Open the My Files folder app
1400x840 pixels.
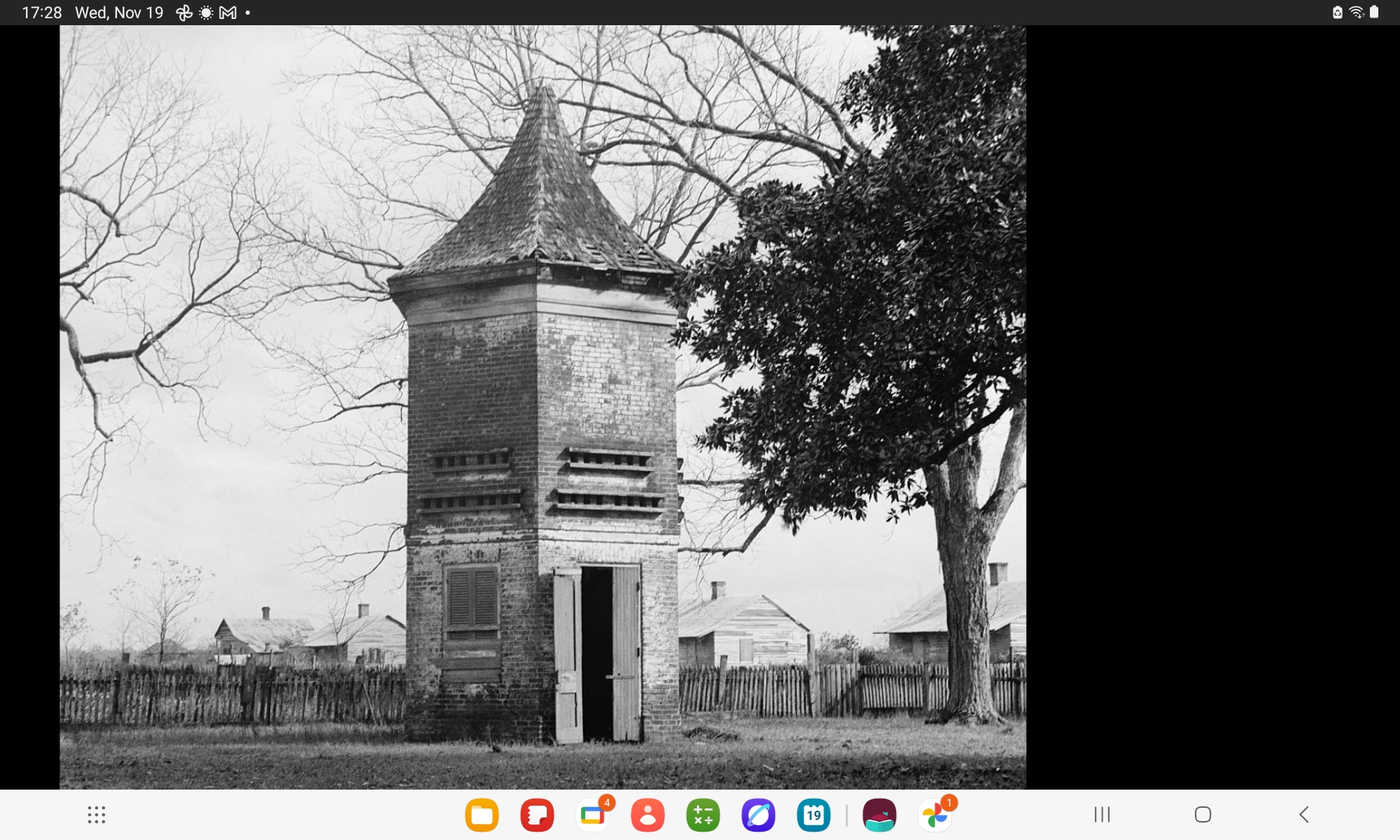tap(482, 815)
